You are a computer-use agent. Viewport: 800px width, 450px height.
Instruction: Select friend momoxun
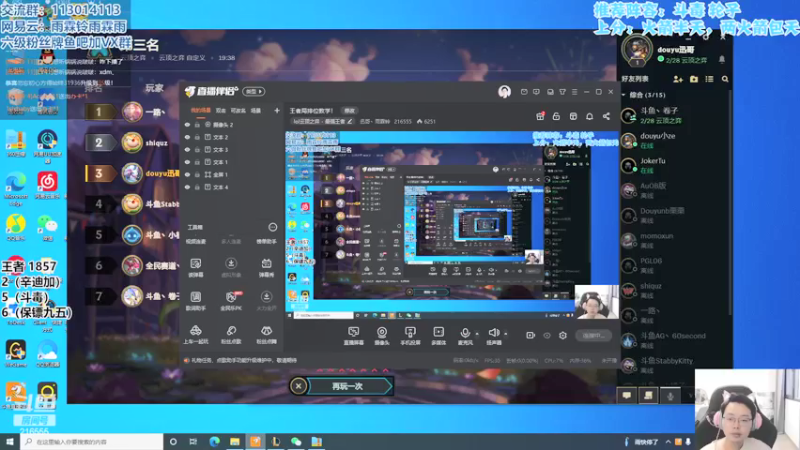coord(674,240)
